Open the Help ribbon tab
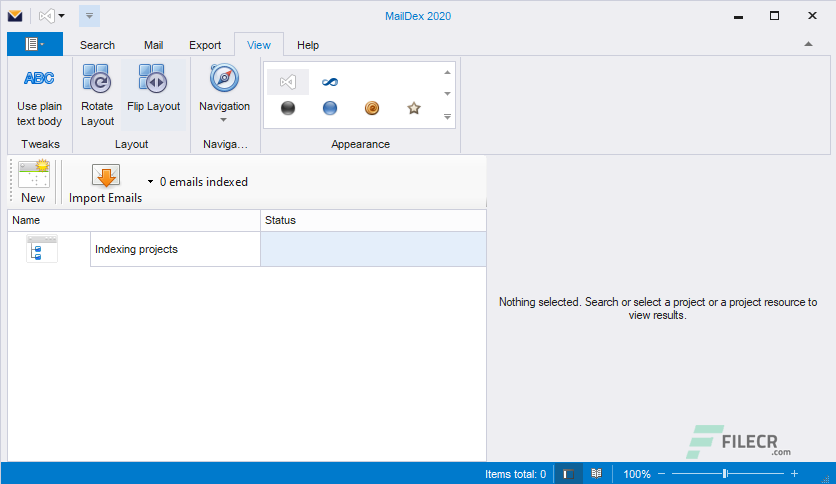The width and height of the screenshot is (836, 484). click(308, 45)
